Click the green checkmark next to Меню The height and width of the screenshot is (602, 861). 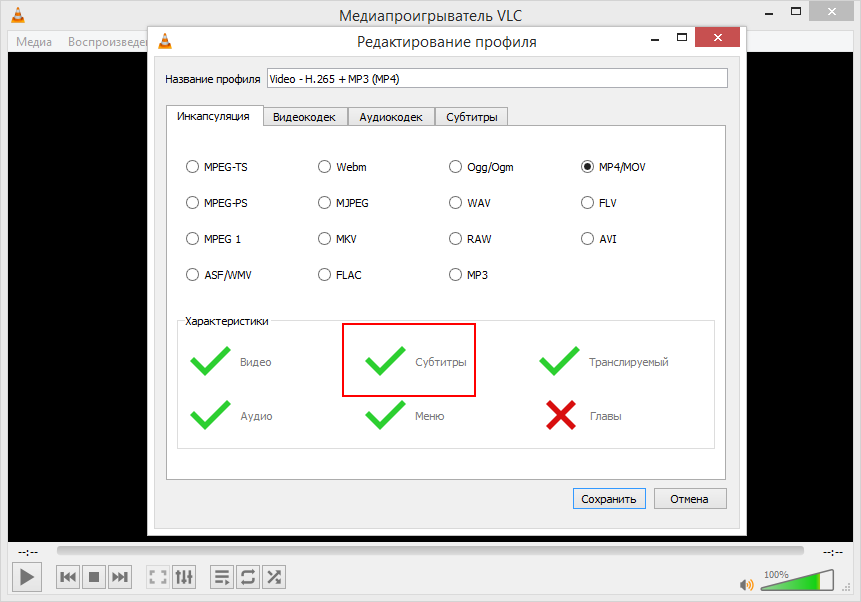point(385,415)
